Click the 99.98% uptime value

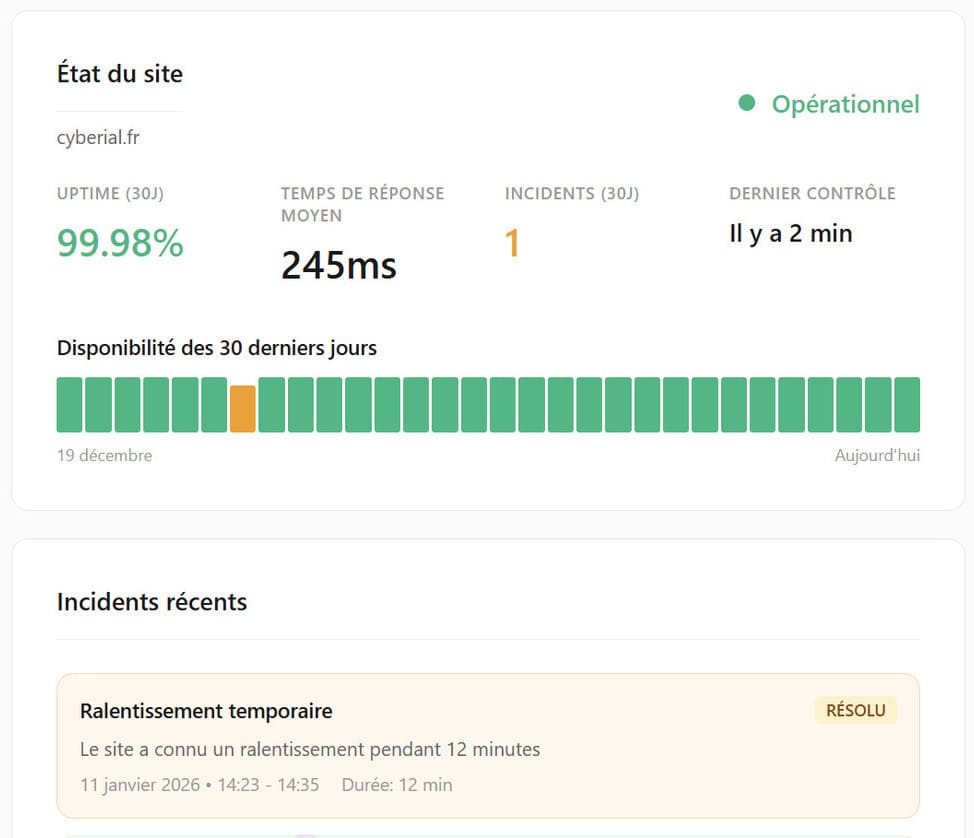pyautogui.click(x=120, y=242)
